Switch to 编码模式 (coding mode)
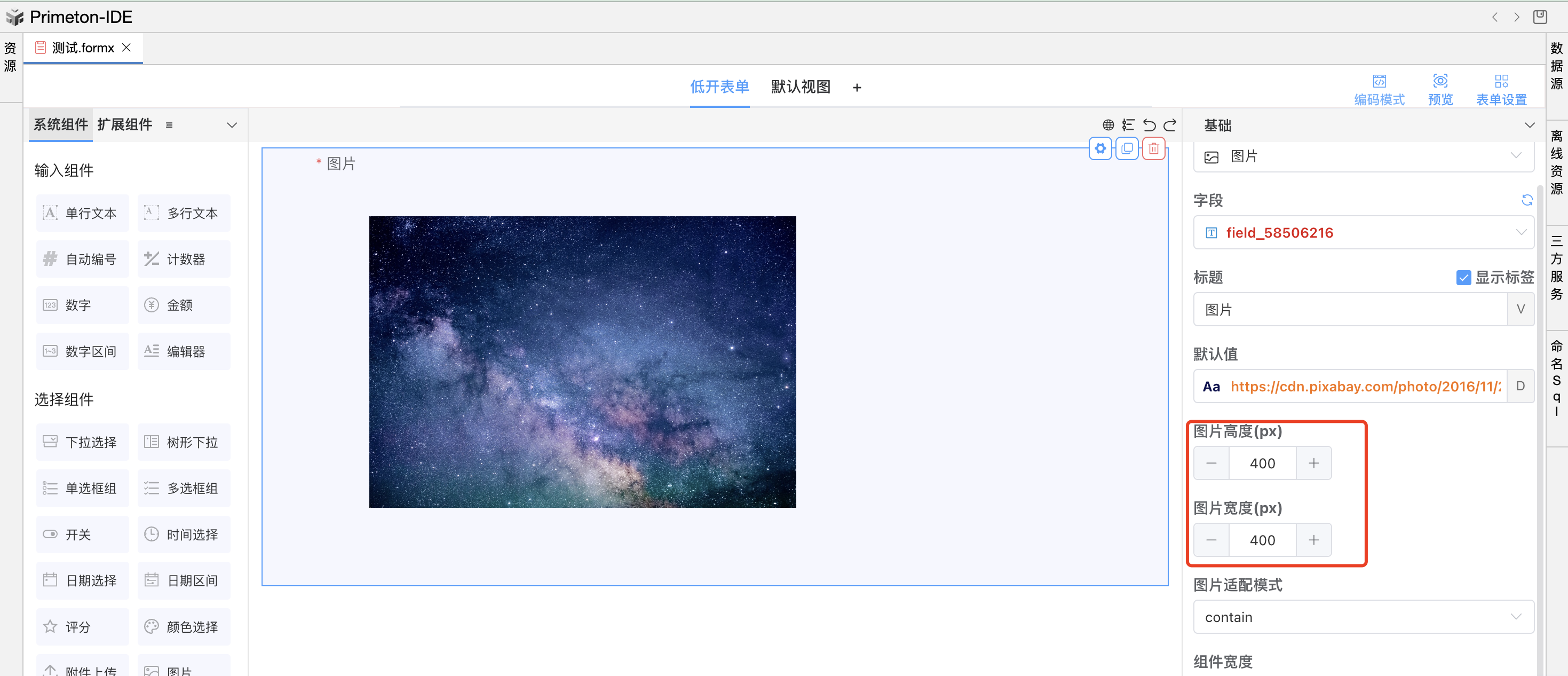Viewport: 1568px width, 676px height. click(1379, 88)
